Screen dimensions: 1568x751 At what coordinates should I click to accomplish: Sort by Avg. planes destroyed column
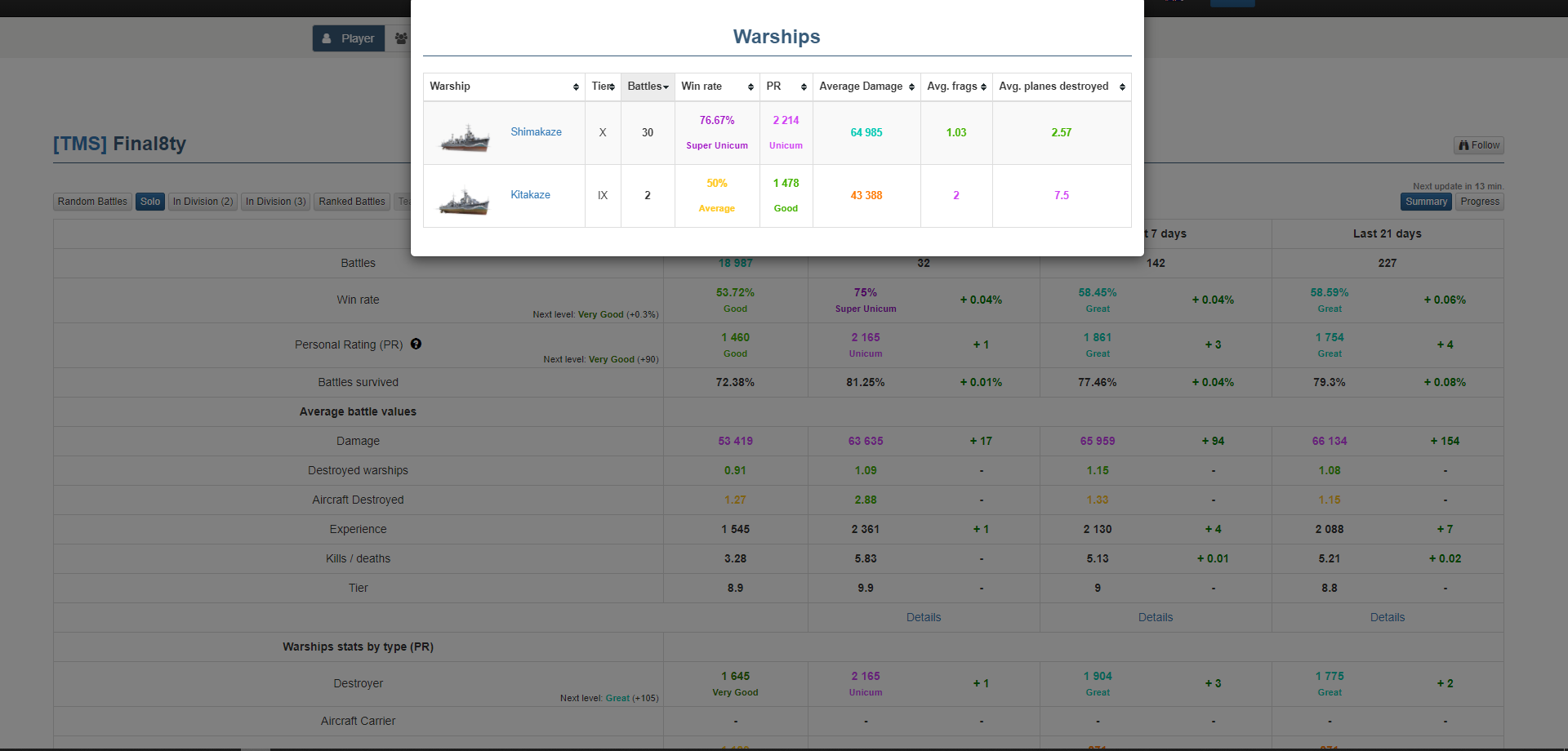pos(1061,87)
